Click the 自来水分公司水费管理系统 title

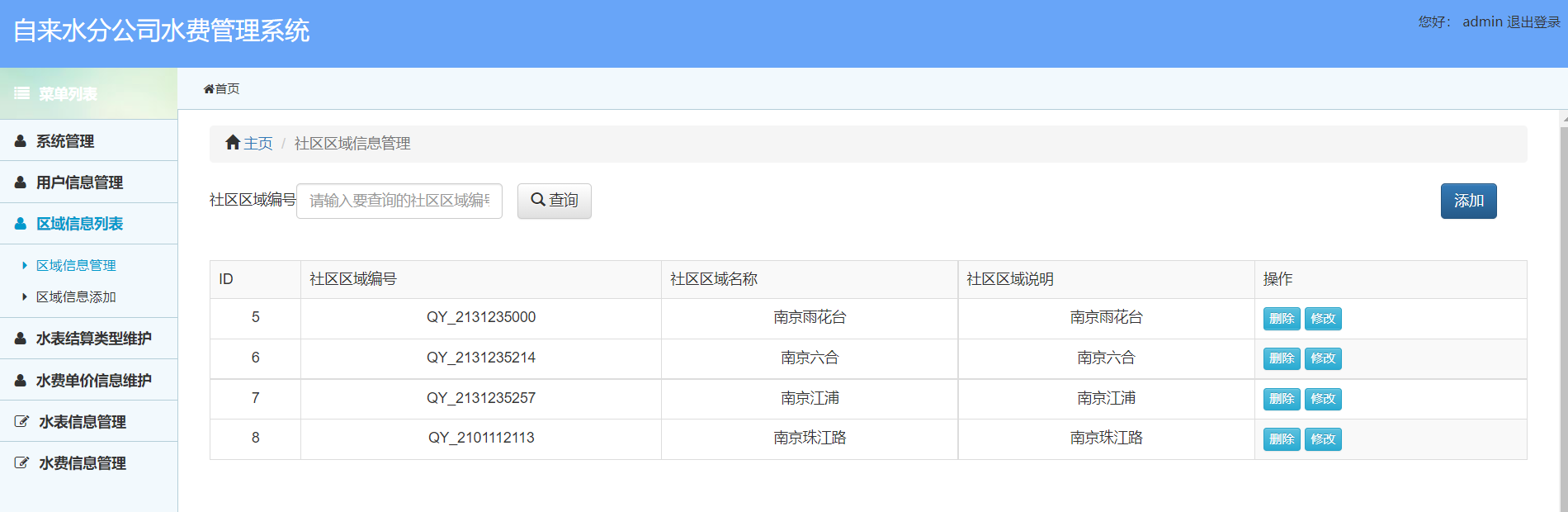click(161, 31)
